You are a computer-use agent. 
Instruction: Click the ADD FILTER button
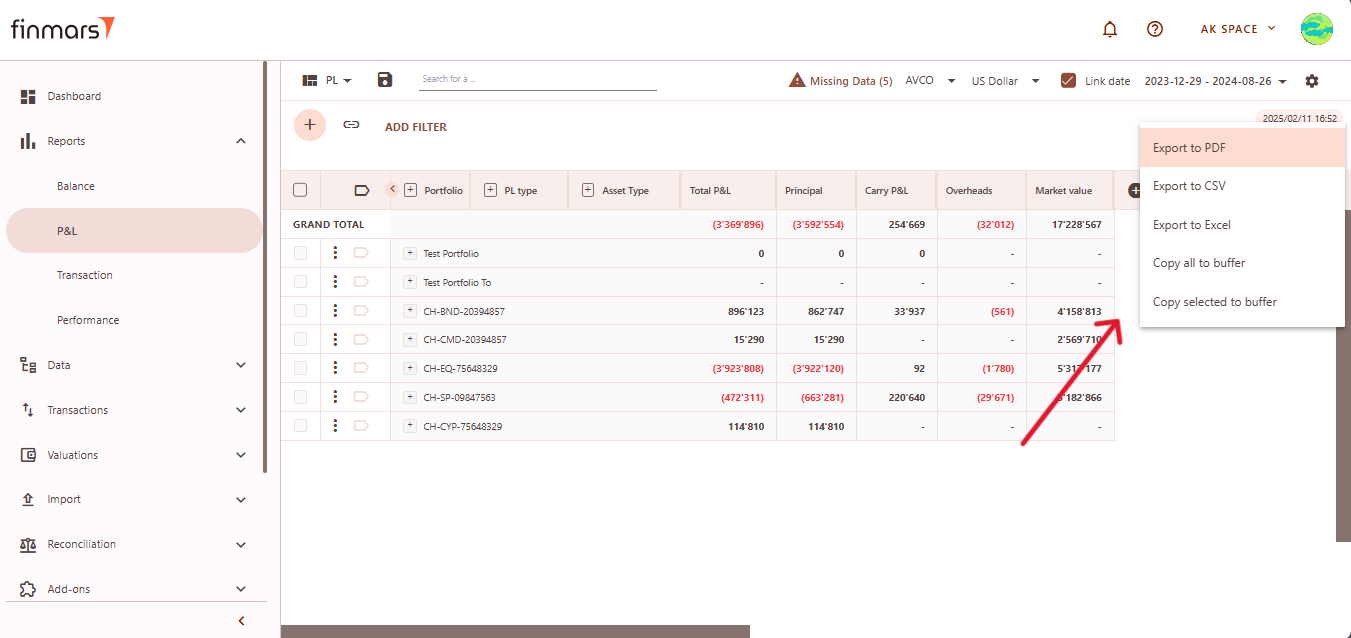pos(415,127)
